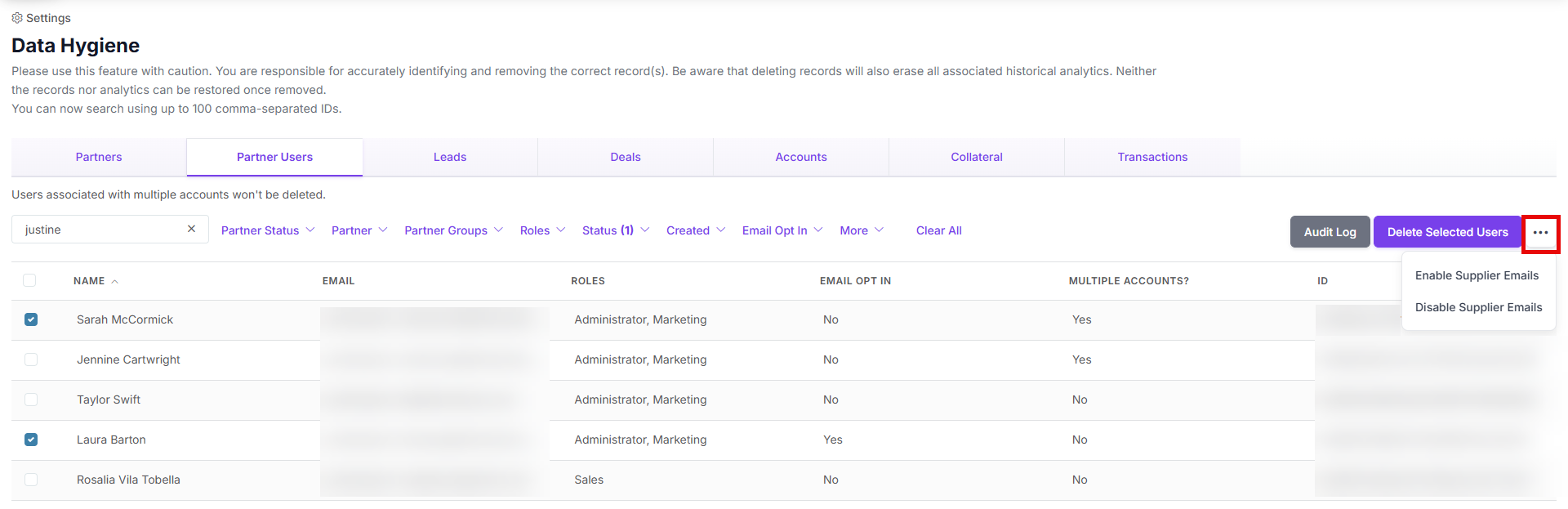Click the name Laura Barton

(111, 440)
